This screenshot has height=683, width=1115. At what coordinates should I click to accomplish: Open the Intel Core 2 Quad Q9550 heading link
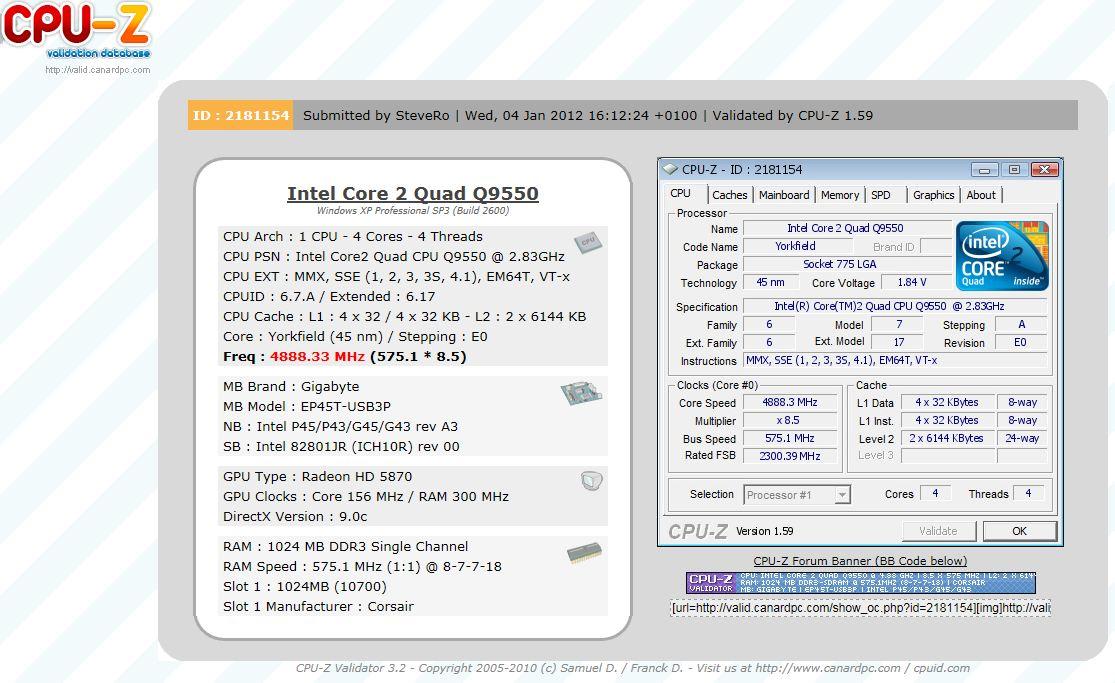coord(412,194)
